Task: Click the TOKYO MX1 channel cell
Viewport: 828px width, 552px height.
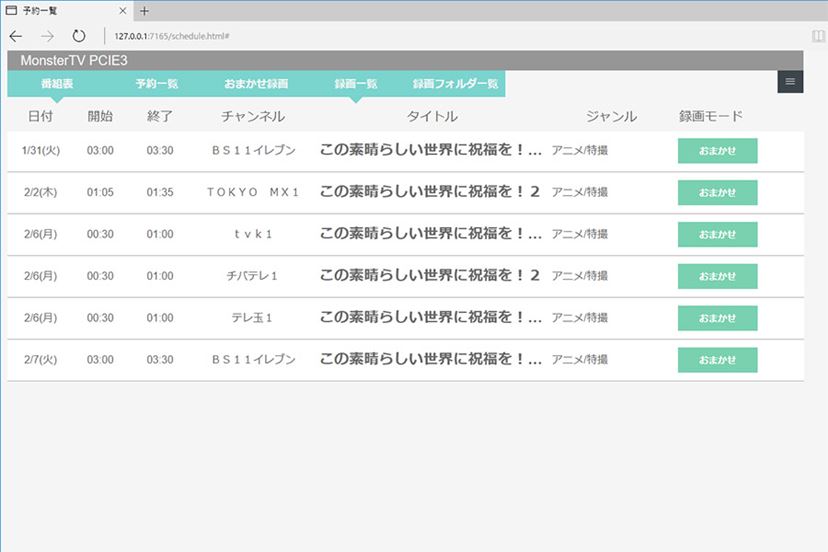Action: pyautogui.click(x=253, y=192)
